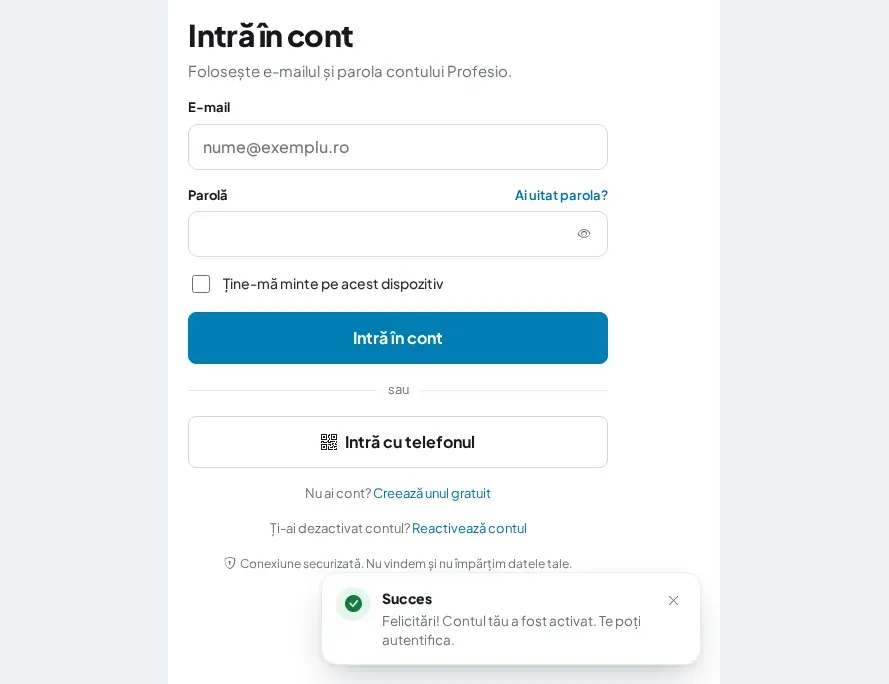Click the Succes toast title
Screen dimensions: 889x684
pos(407,599)
